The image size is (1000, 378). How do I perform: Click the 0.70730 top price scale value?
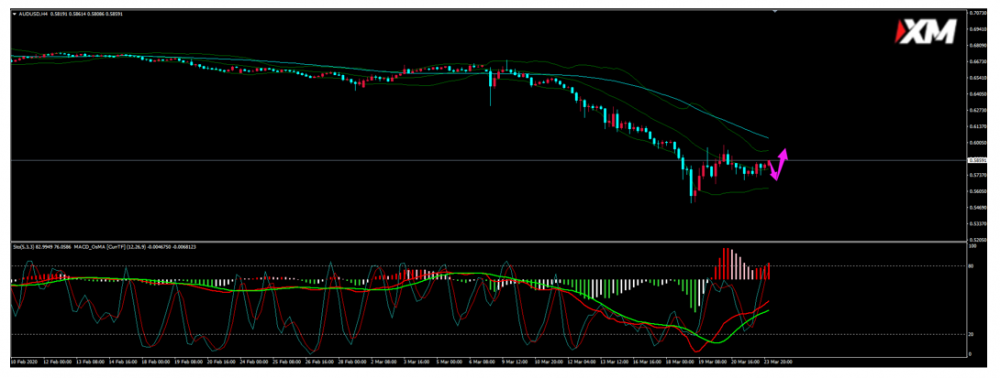pyautogui.click(x=992, y=13)
